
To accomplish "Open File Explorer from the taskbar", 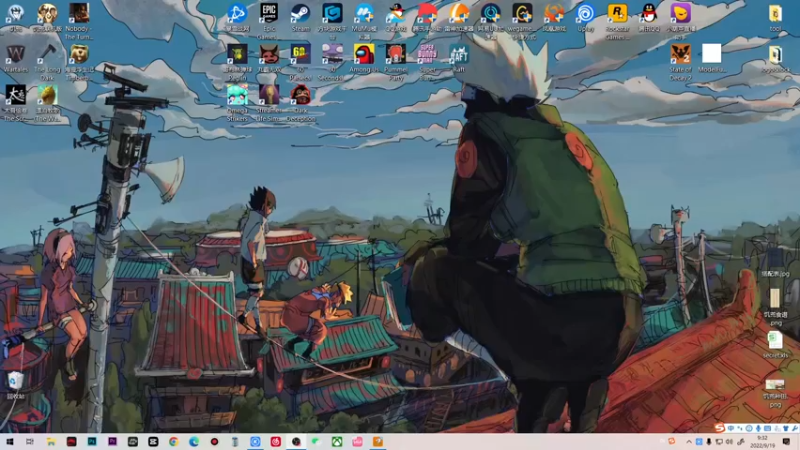I will pos(51,441).
